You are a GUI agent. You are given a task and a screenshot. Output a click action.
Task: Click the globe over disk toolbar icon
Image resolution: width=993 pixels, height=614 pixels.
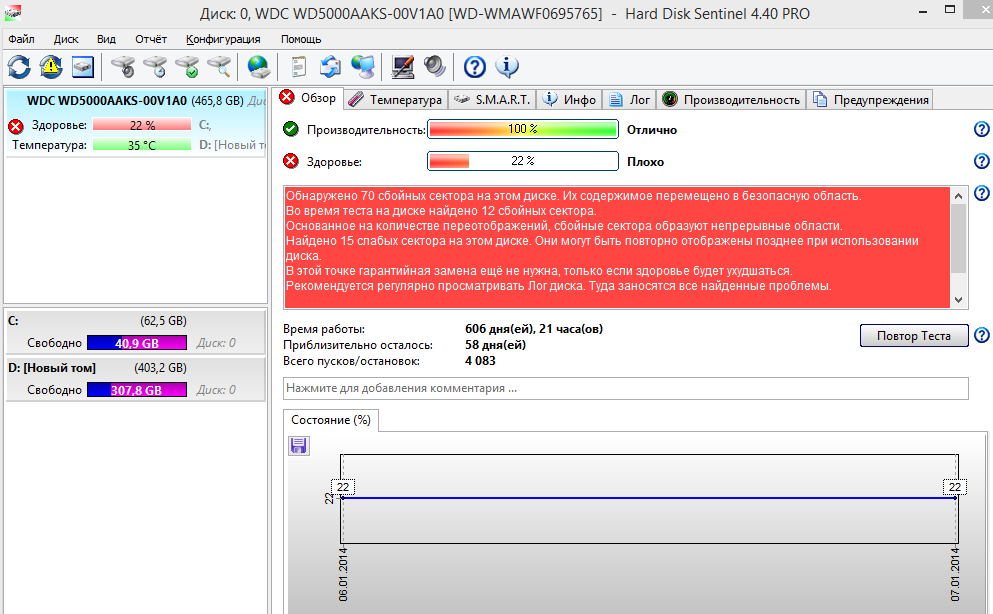point(258,66)
